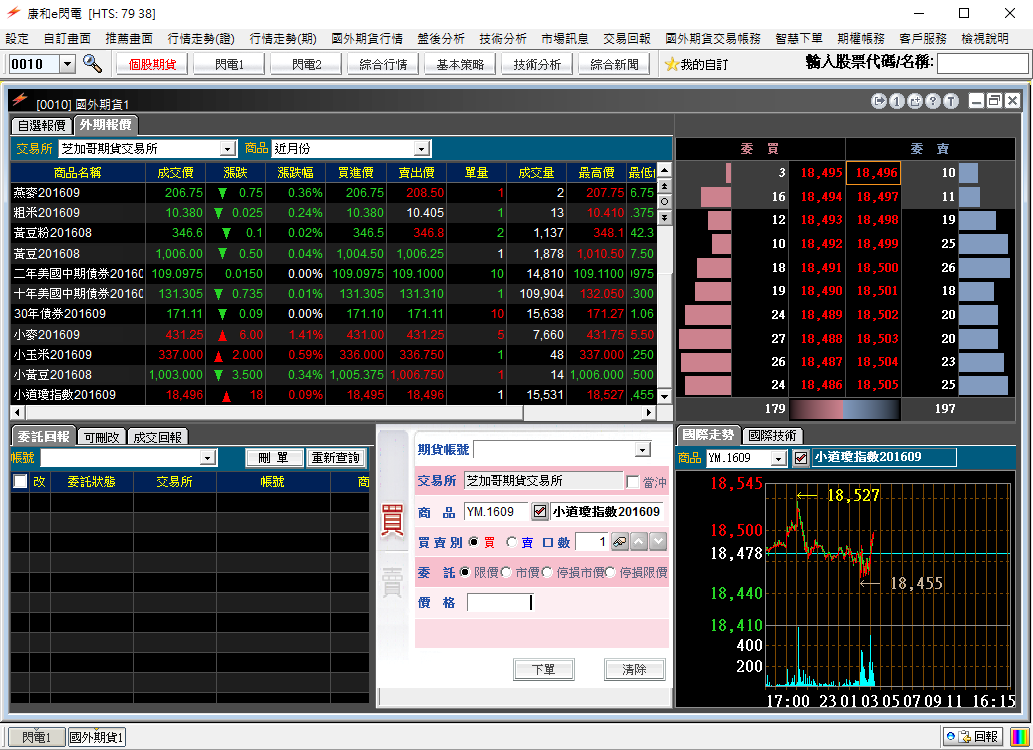Screen dimensions: 1033x750
Task: Open the 商品 近月份 dropdown
Action: (421, 149)
